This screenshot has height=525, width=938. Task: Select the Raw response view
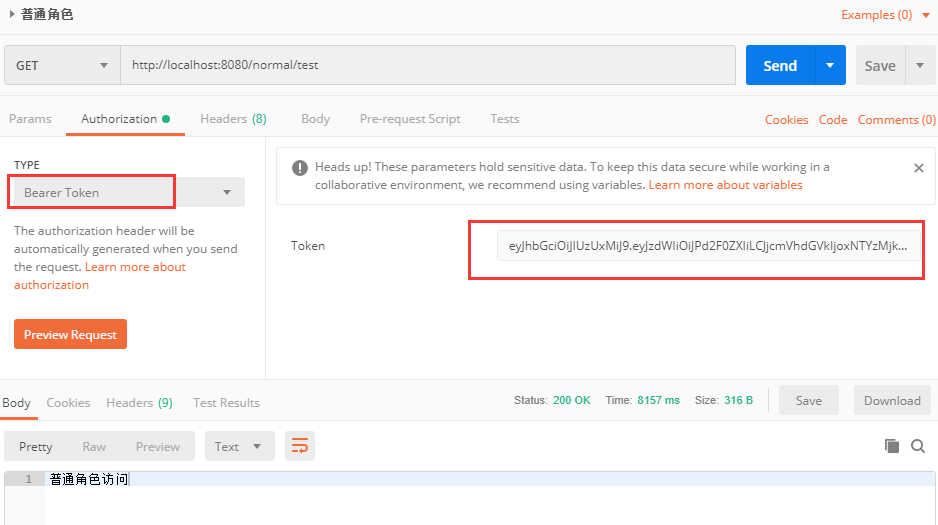(94, 446)
